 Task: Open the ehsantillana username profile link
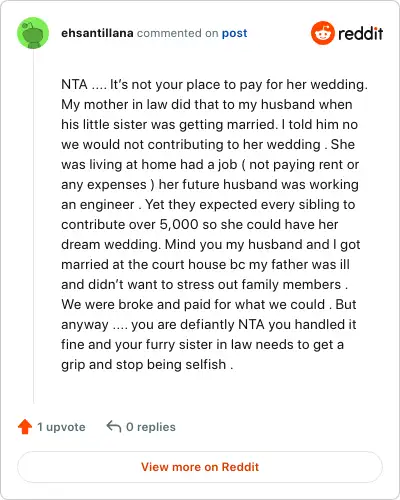[97, 33]
